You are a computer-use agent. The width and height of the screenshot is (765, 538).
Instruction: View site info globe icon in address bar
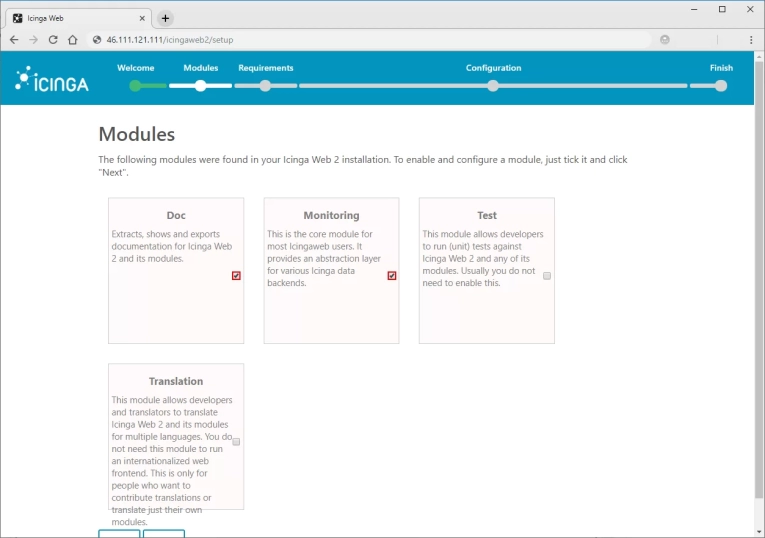(97, 40)
